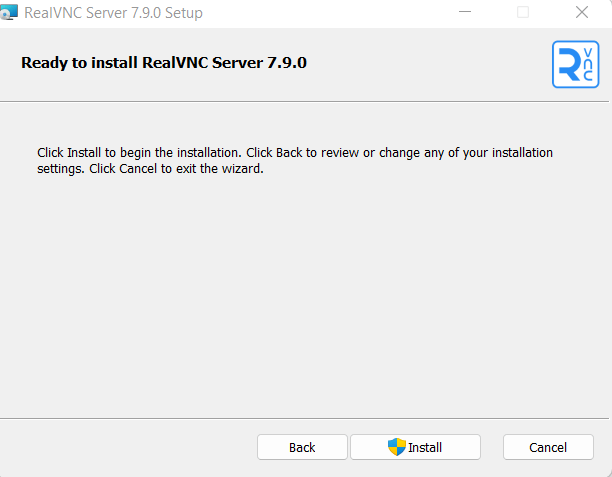Click the "Ready to install RealVNC Server 7.9.0" heading
Screen dimensions: 612x477
pos(164,62)
